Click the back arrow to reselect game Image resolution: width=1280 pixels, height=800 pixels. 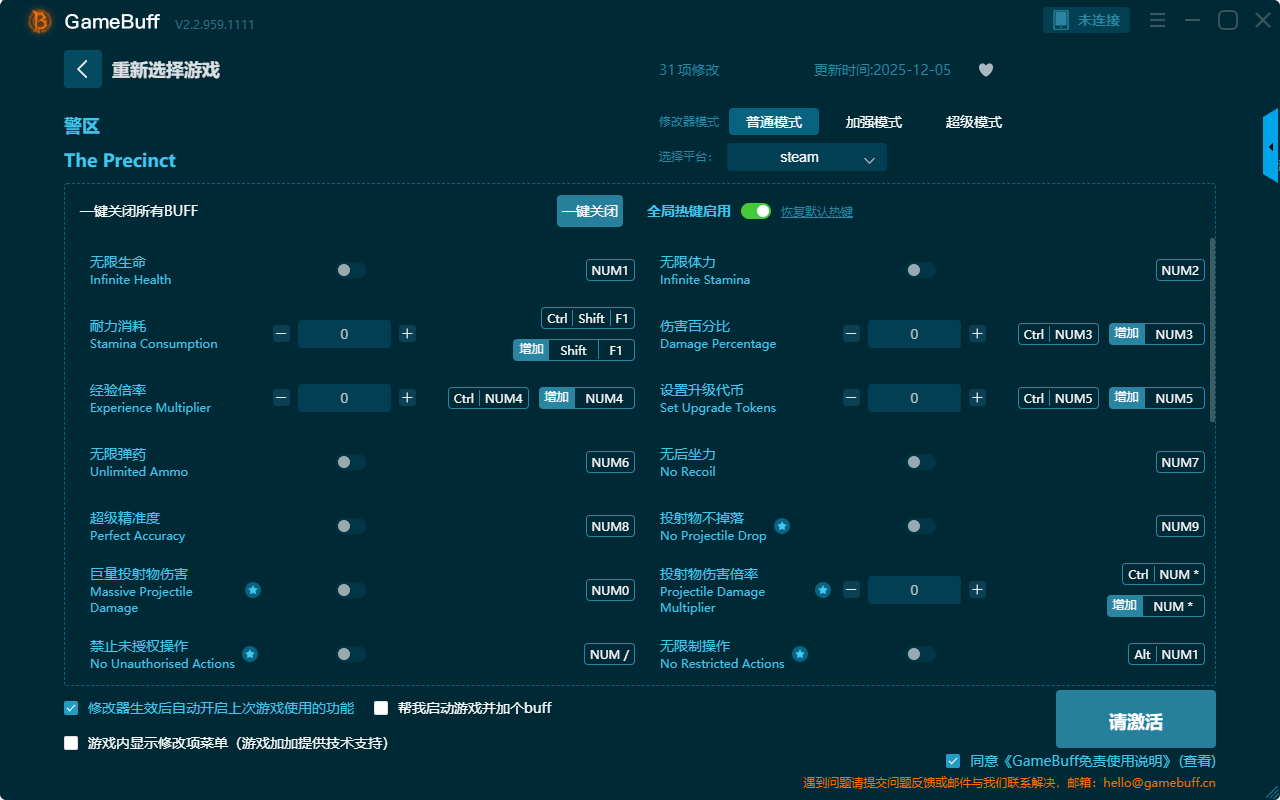(x=83, y=69)
